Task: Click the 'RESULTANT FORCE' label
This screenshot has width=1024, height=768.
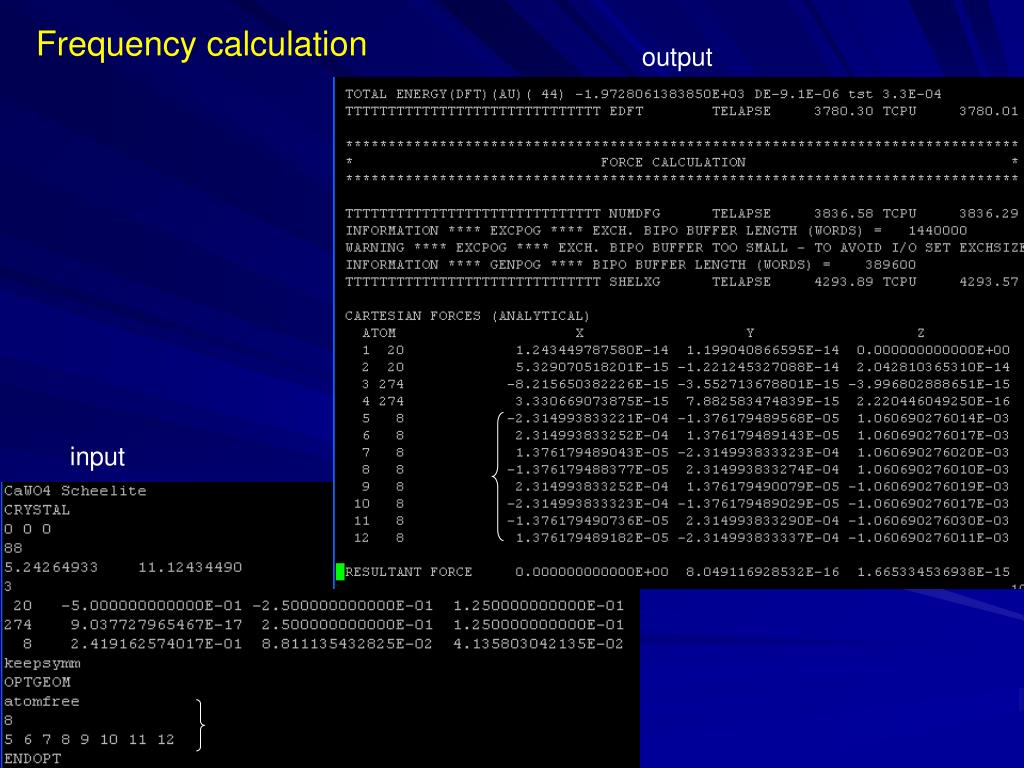Action: click(x=408, y=572)
